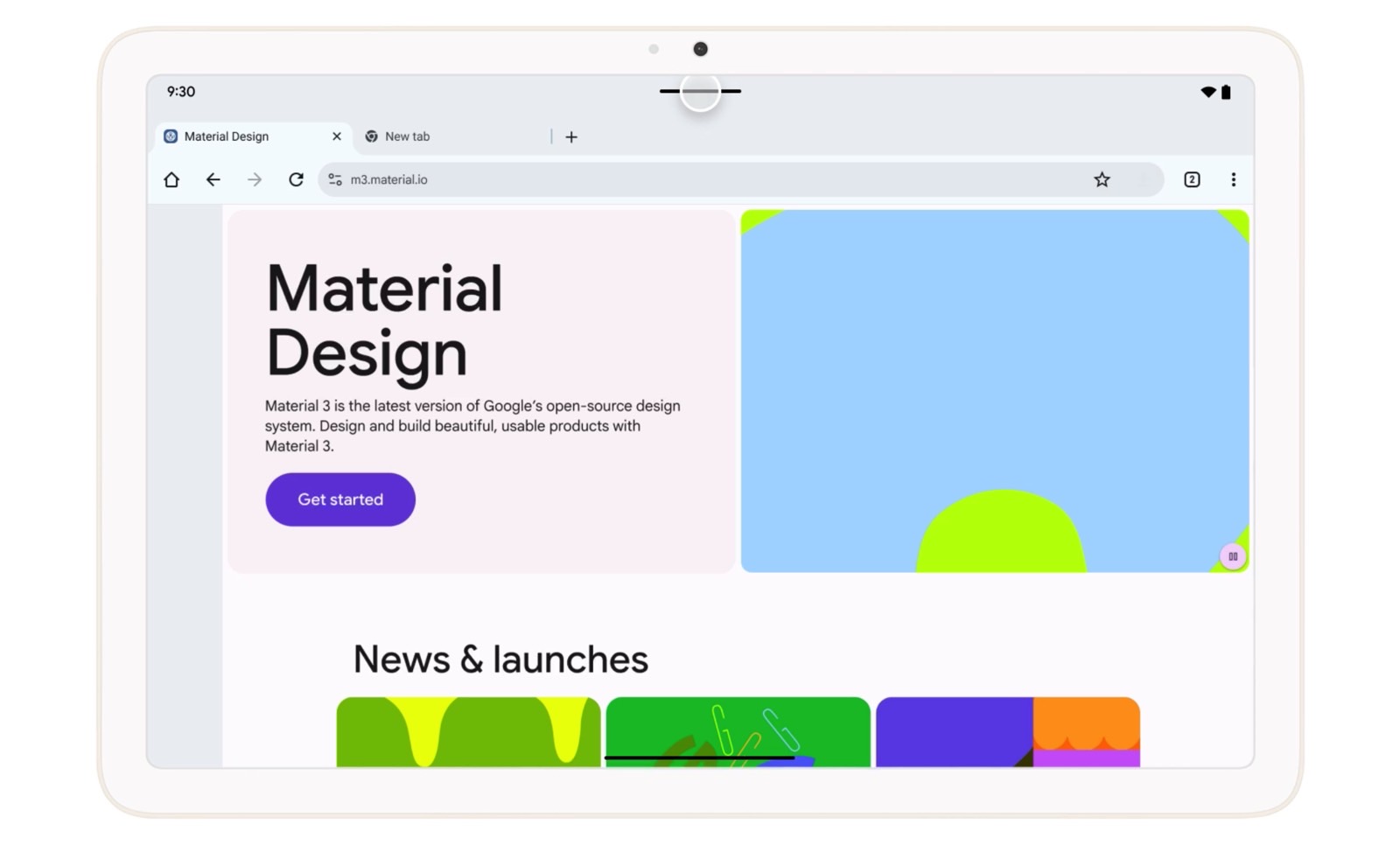Open site info icon in address bar
The width and height of the screenshot is (1400, 845).
pos(335,179)
